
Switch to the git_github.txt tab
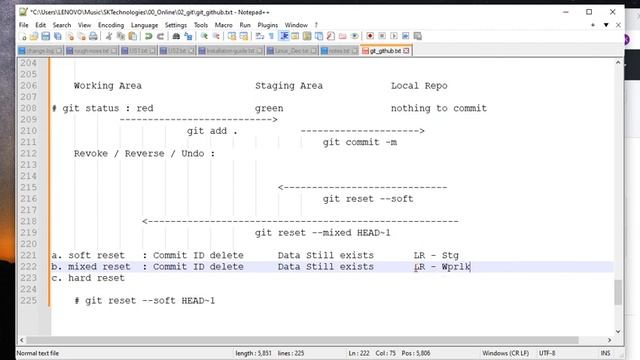(x=385, y=51)
